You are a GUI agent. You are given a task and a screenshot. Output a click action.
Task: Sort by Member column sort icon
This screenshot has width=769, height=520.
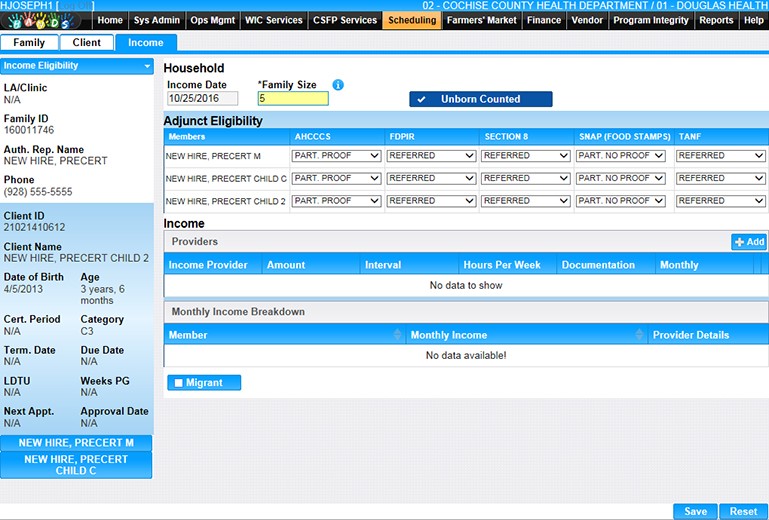[x=399, y=335]
